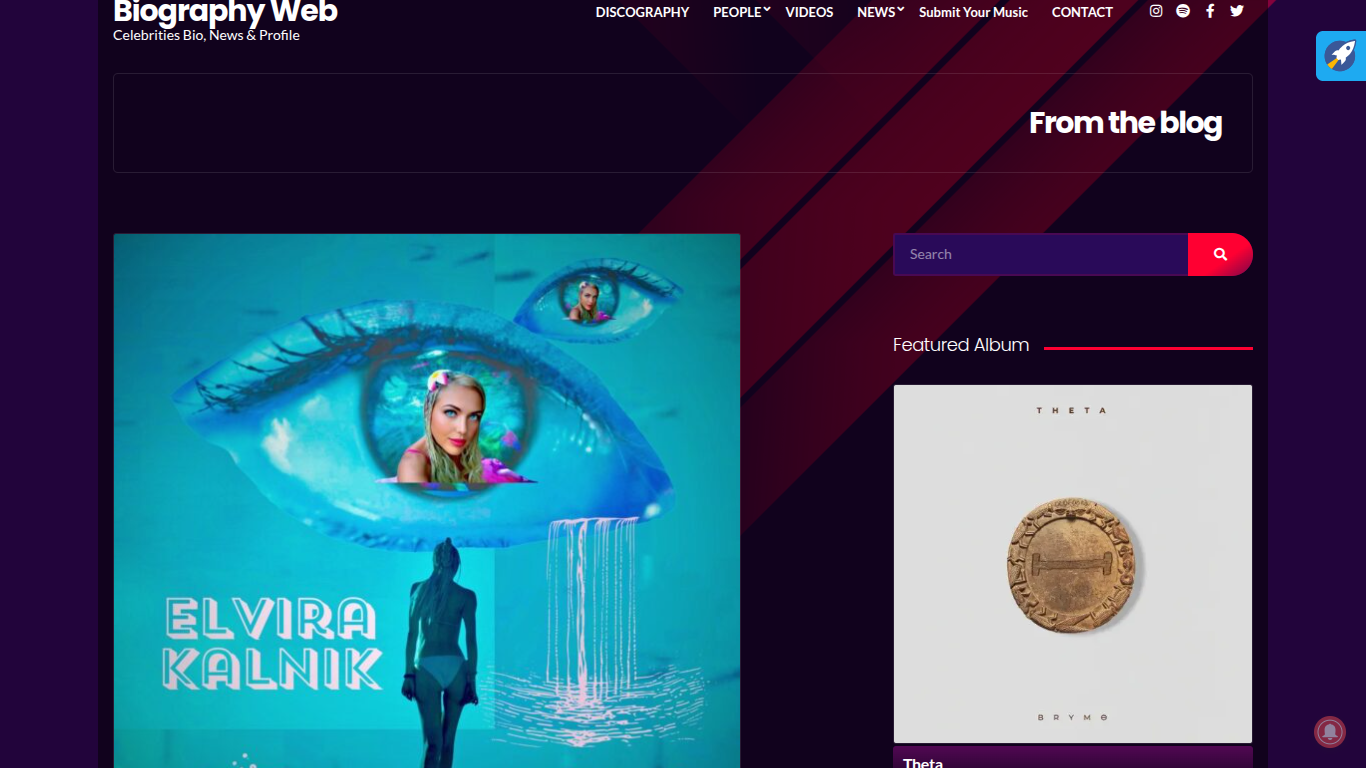Viewport: 1366px width, 768px height.
Task: Expand the PEOPLE menu chevron
Action: (767, 10)
